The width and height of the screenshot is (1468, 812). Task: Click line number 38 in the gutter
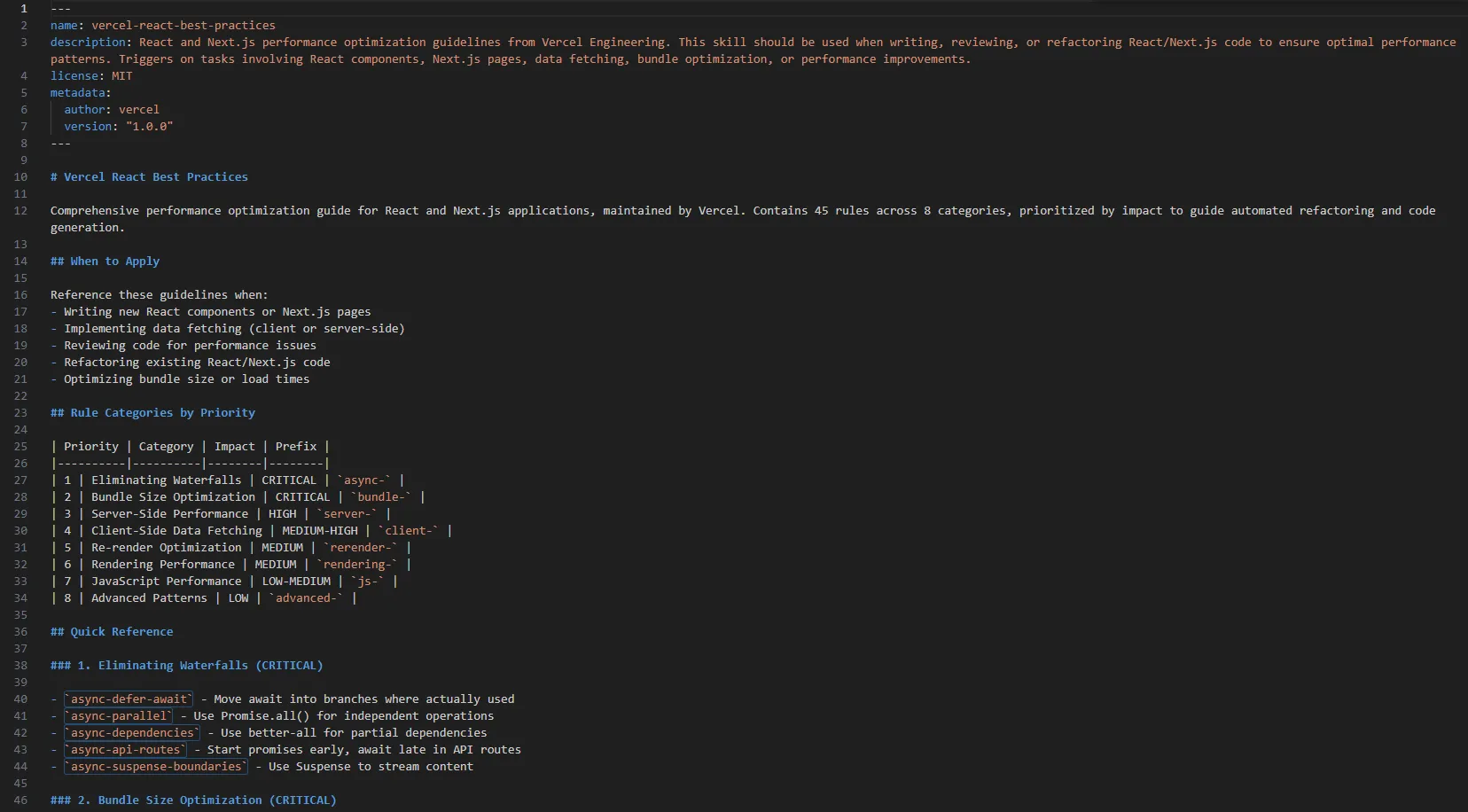coord(20,666)
